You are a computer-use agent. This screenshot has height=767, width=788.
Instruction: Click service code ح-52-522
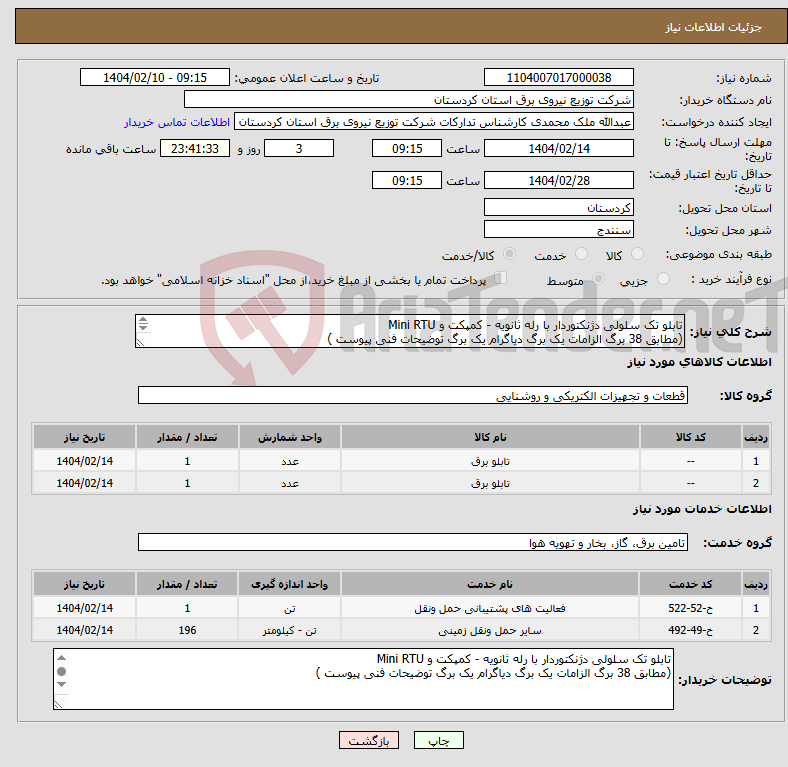point(691,608)
